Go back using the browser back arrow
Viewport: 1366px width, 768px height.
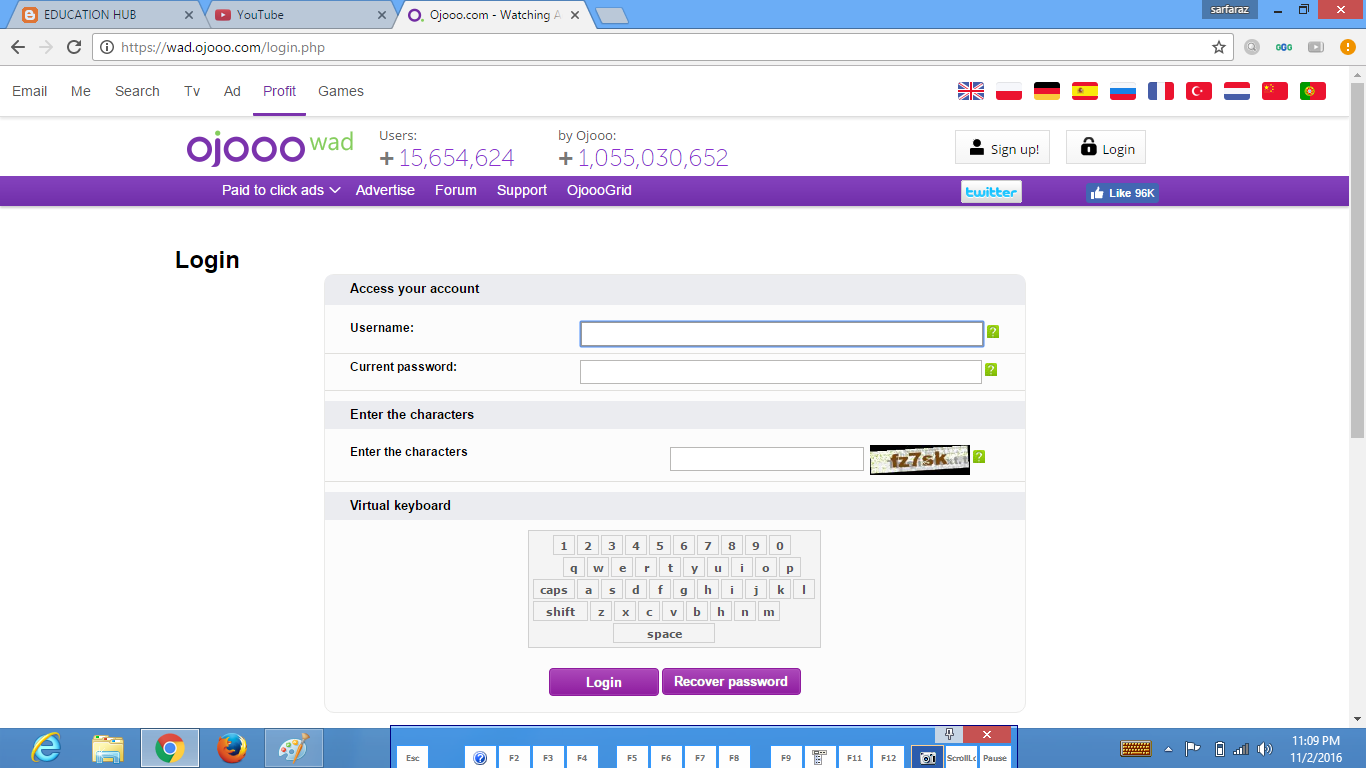click(x=18, y=47)
